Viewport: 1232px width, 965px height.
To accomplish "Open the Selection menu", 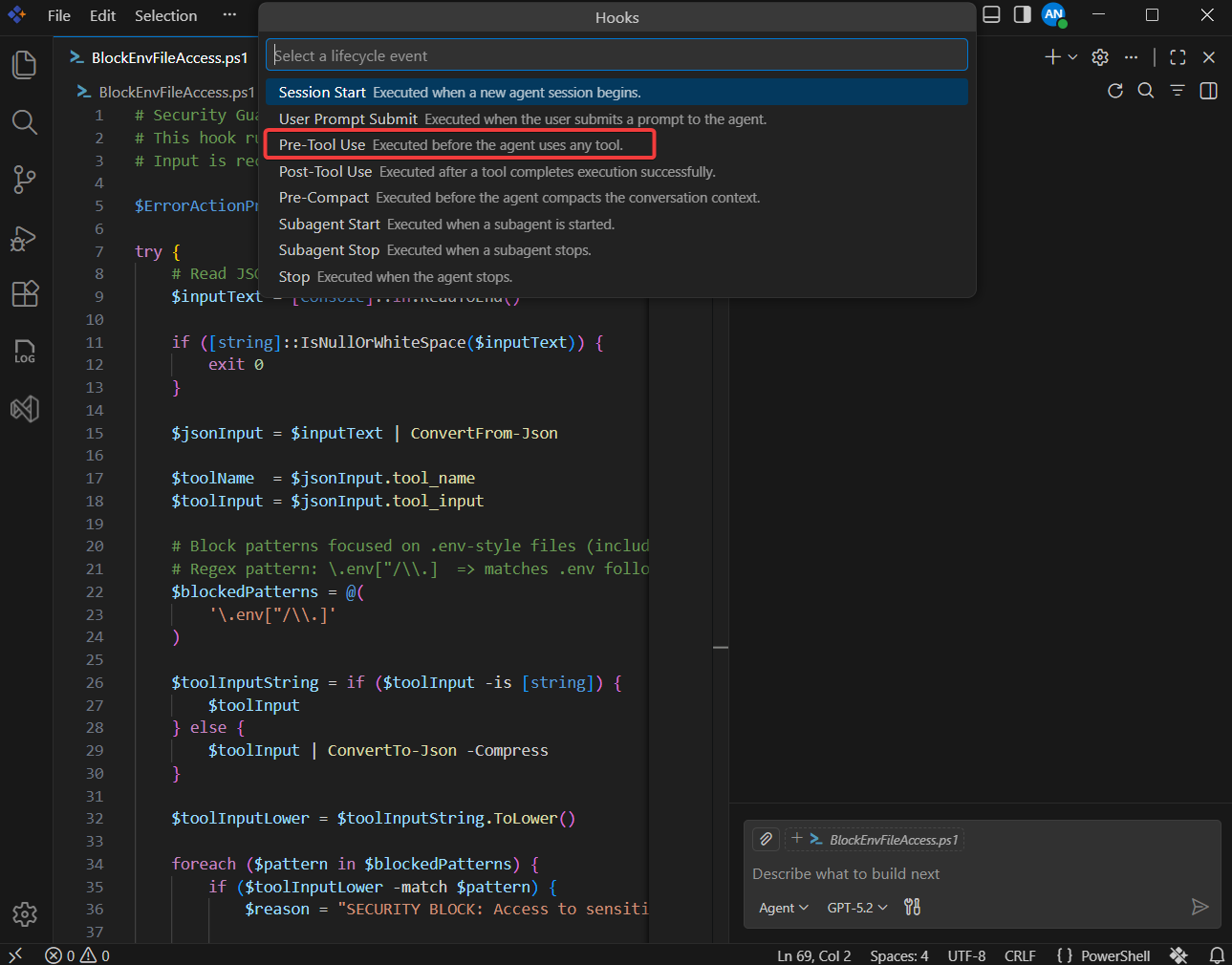I will (x=165, y=15).
